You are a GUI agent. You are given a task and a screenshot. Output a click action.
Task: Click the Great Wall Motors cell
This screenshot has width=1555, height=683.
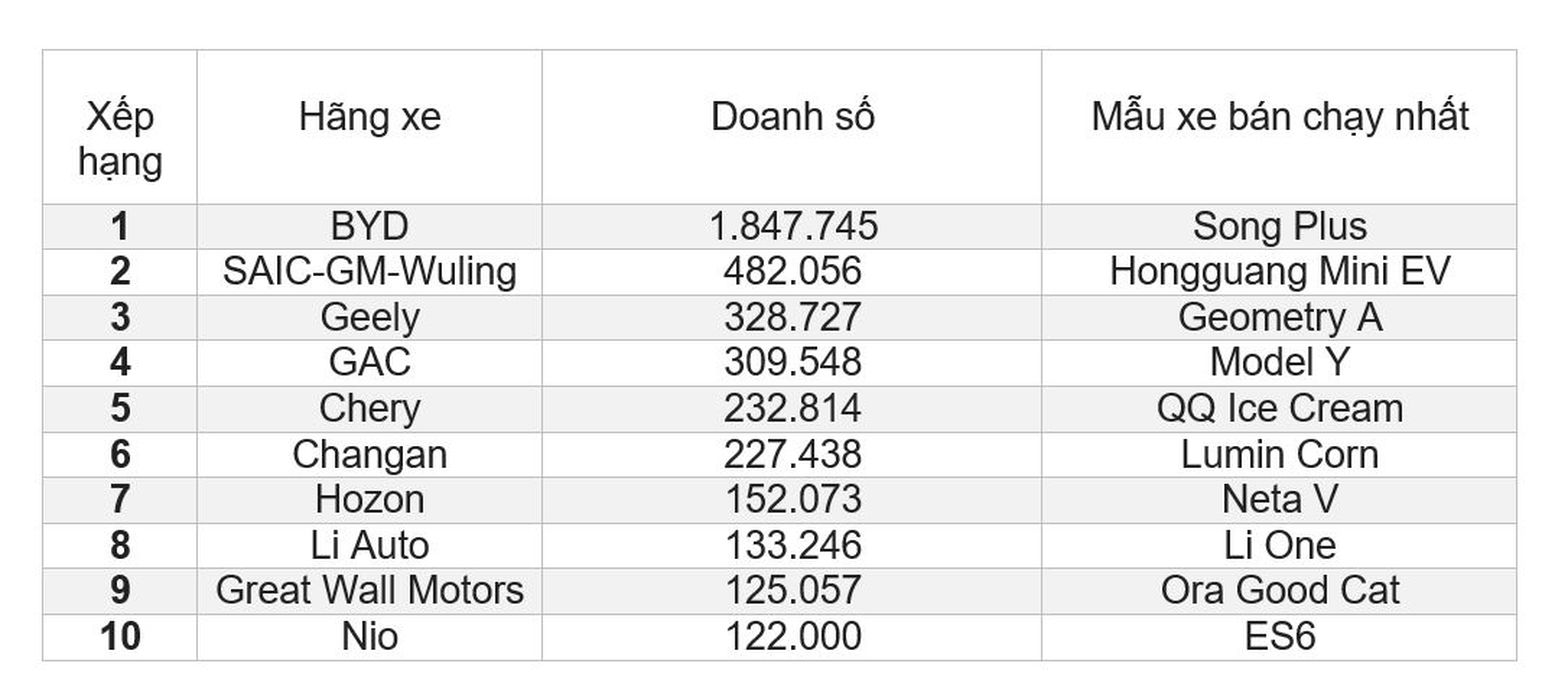pyautogui.click(x=369, y=591)
